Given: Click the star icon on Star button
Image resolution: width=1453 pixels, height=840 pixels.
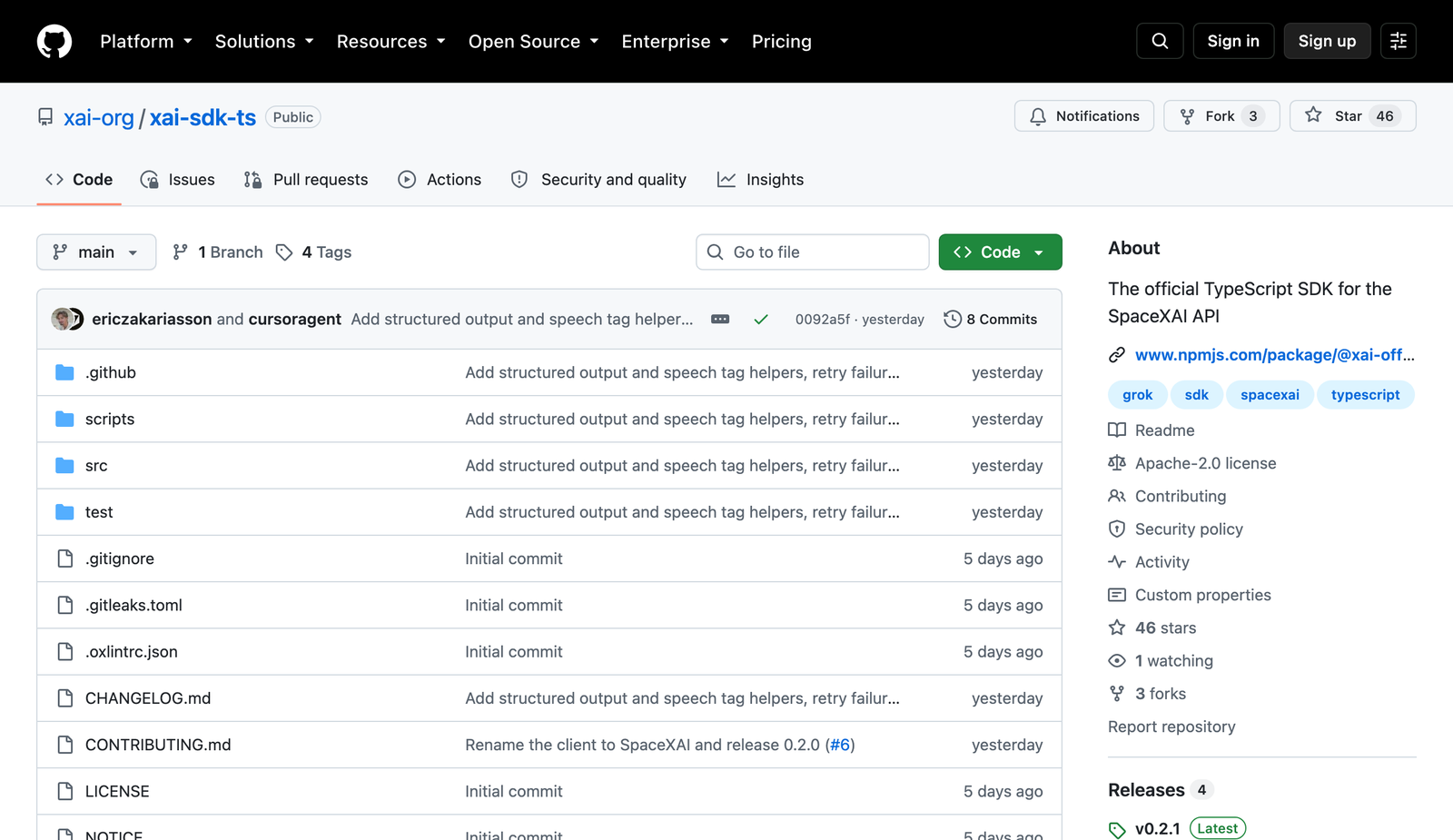Looking at the screenshot, I should 1313,115.
